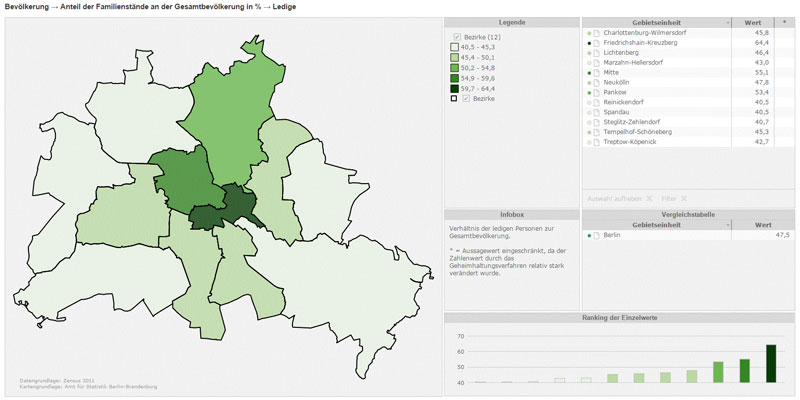Screen dimensions: 800x400
Task: Toggle the lower Bezirke outline checkbox
Action: 466,99
